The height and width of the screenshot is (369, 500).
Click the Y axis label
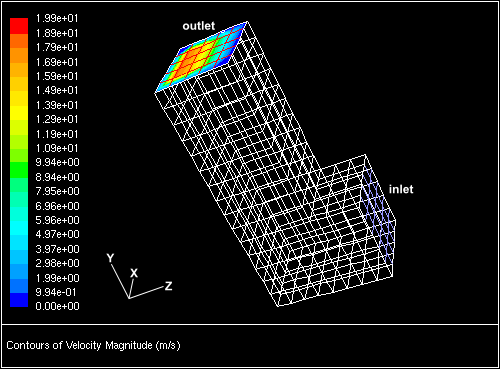(110, 258)
